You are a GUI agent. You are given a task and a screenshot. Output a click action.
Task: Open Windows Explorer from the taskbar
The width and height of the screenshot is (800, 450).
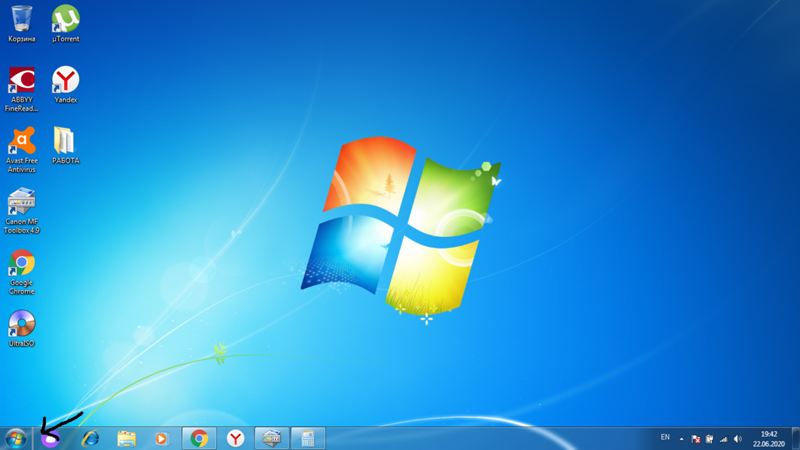(126, 438)
